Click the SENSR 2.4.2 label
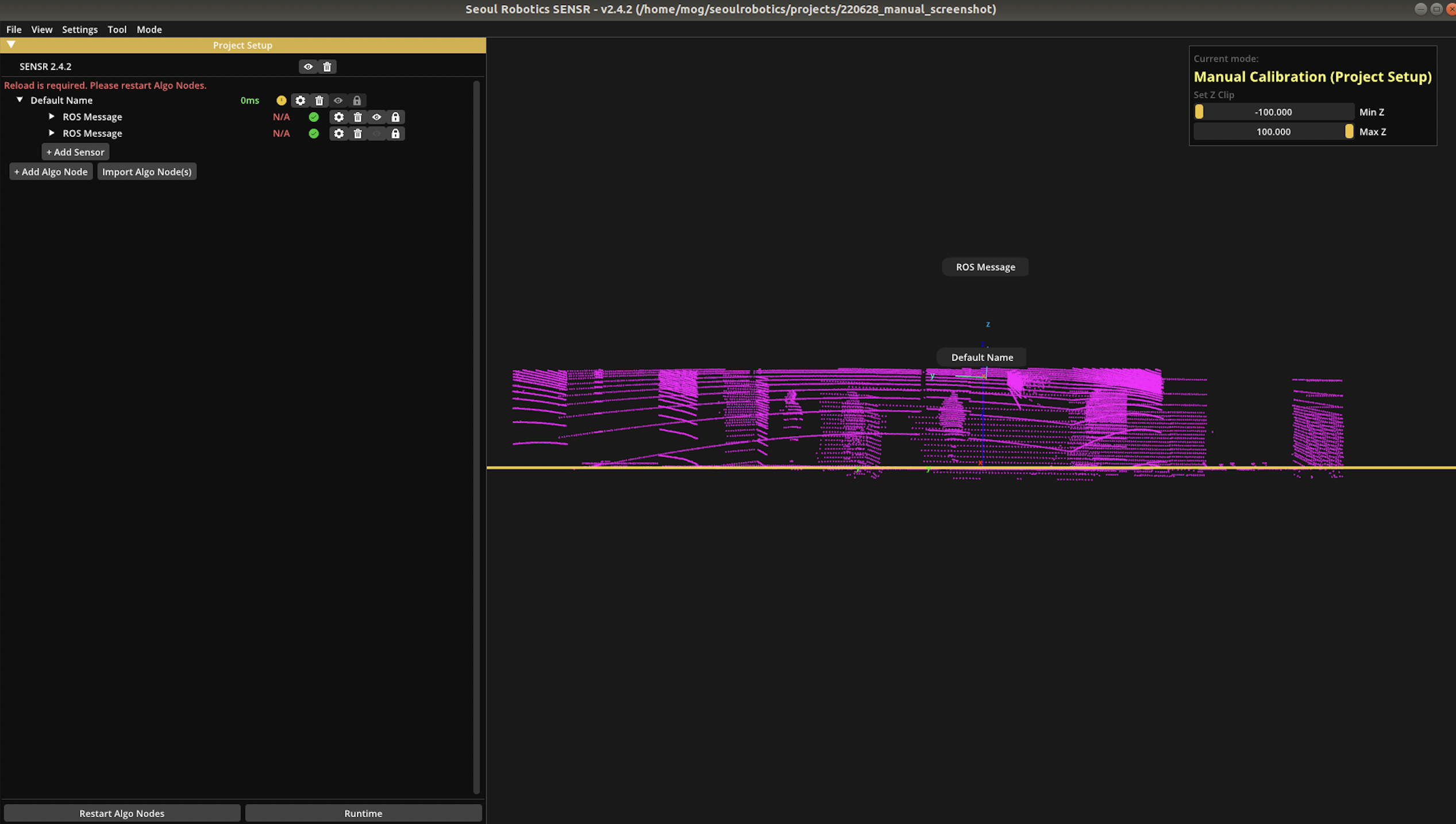The image size is (1456, 824). [45, 67]
